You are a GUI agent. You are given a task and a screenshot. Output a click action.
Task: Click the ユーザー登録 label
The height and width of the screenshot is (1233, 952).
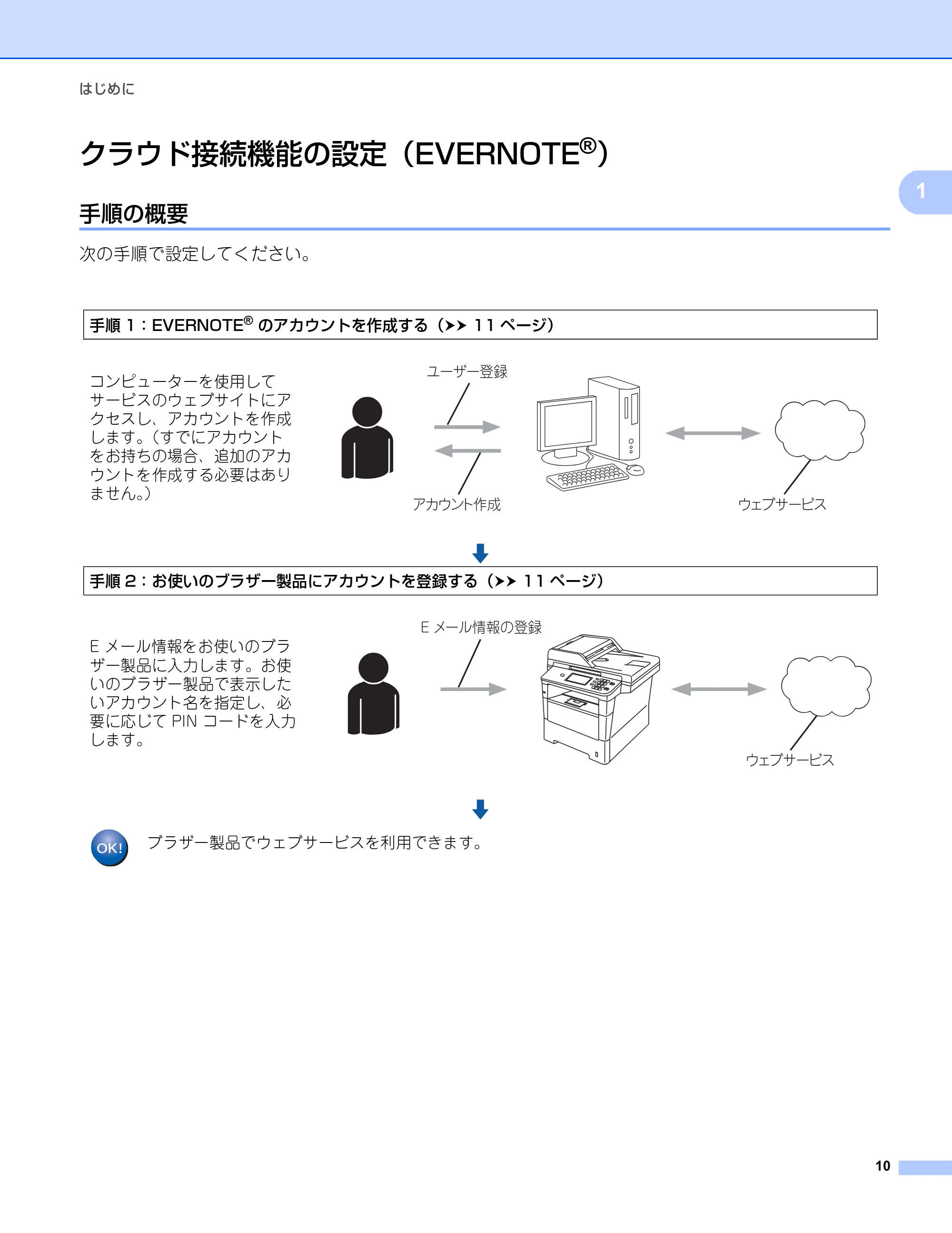point(466,371)
